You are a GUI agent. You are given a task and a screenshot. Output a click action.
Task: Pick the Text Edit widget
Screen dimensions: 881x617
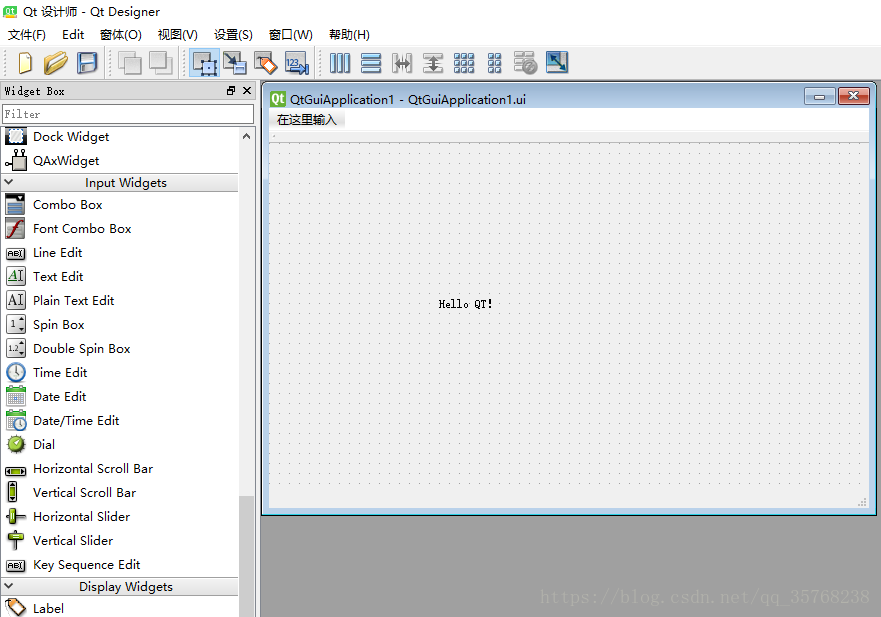click(121, 276)
